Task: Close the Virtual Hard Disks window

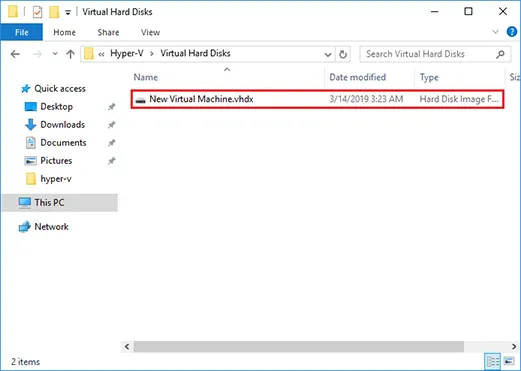Action: (x=503, y=12)
